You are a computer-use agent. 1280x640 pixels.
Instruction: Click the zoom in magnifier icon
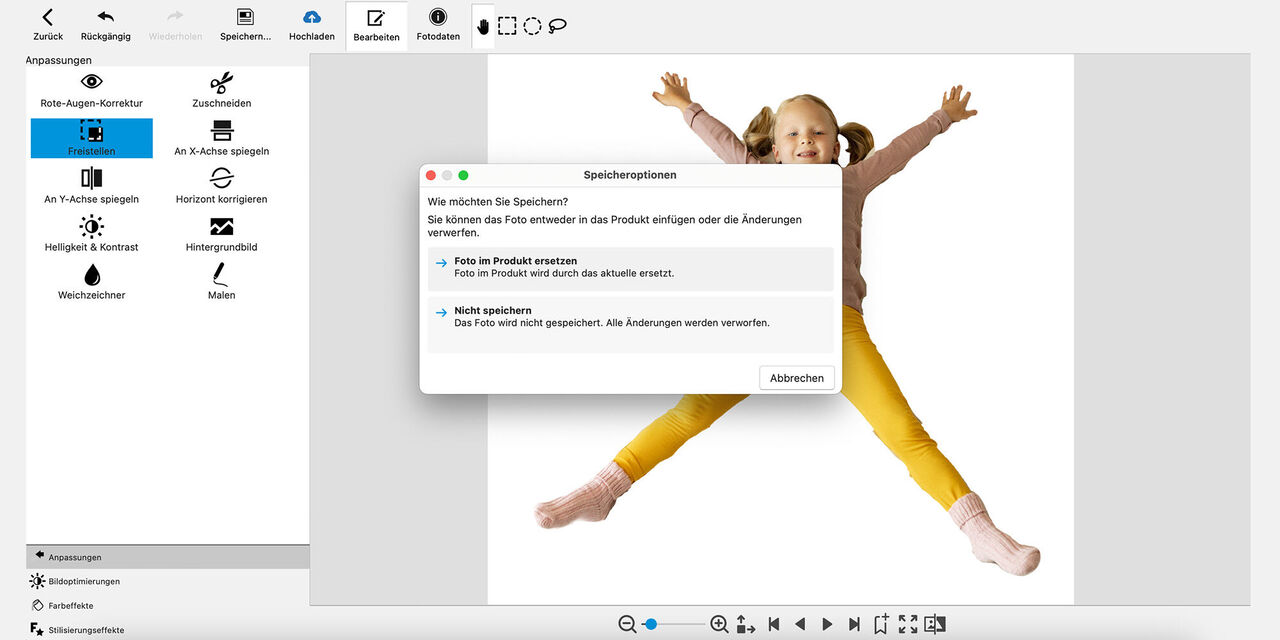coord(719,624)
